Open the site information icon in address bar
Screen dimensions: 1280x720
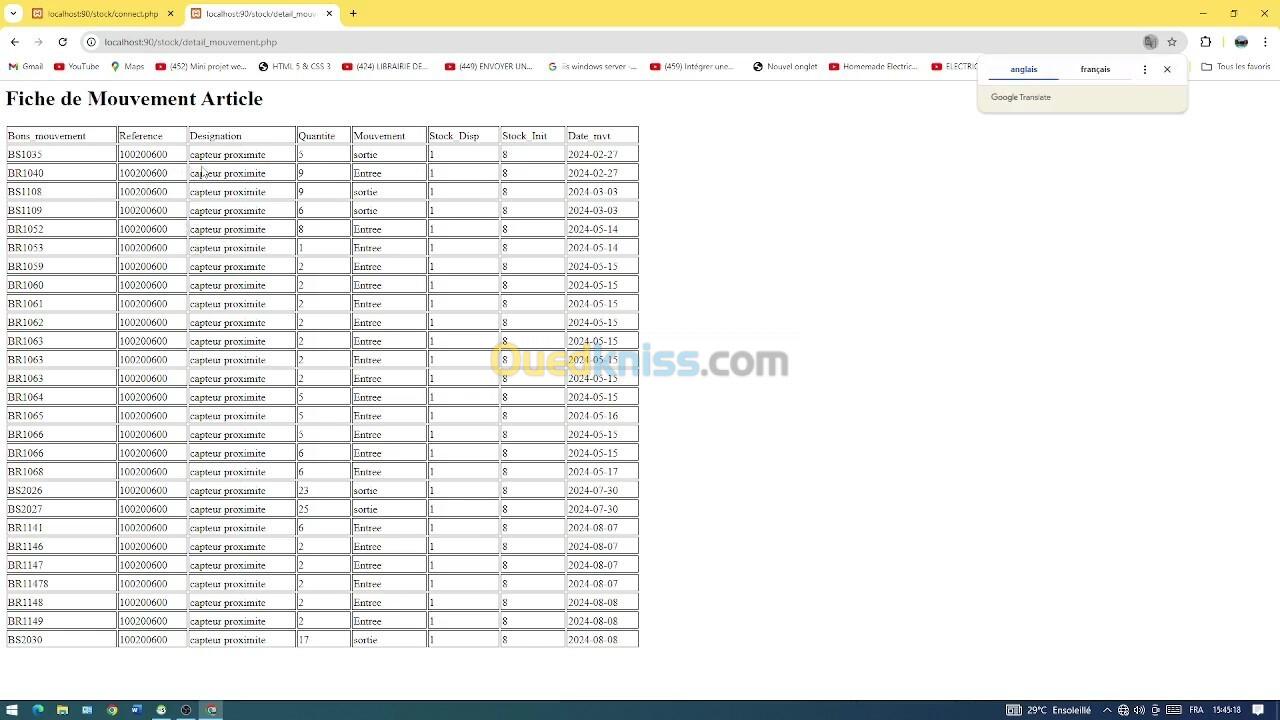[x=91, y=42]
